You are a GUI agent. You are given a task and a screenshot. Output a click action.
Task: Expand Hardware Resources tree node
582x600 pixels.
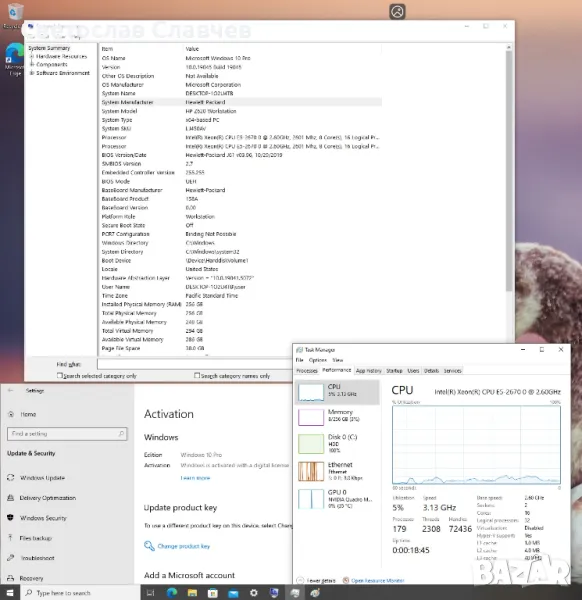pos(32,56)
